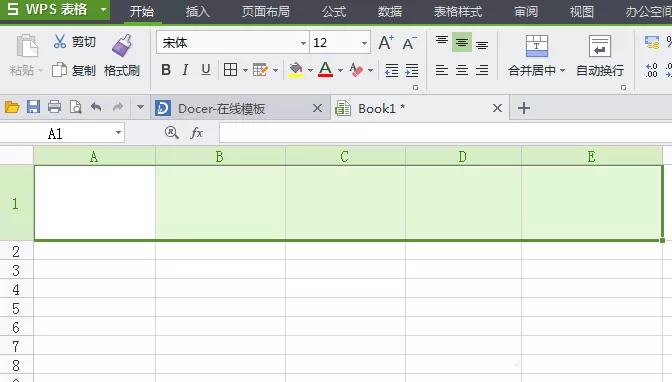Open 审阅 ribbon tab
Image resolution: width=672 pixels, height=382 pixels.
click(526, 12)
